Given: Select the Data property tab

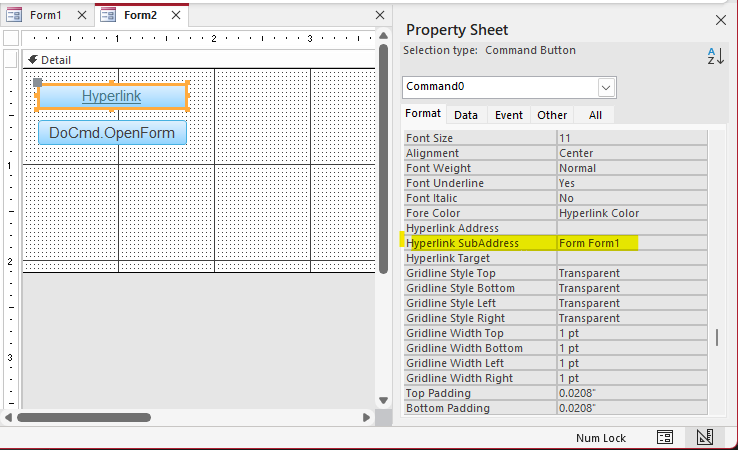Looking at the screenshot, I should [x=466, y=115].
